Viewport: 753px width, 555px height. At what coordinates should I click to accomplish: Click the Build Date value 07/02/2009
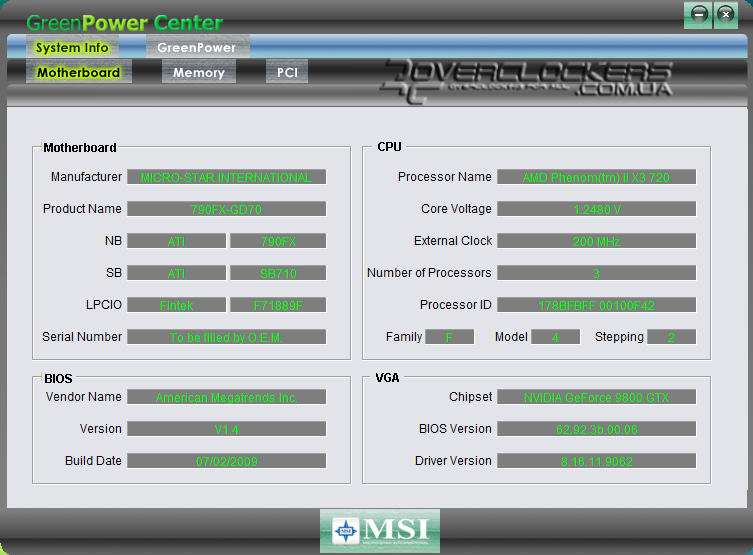click(227, 461)
